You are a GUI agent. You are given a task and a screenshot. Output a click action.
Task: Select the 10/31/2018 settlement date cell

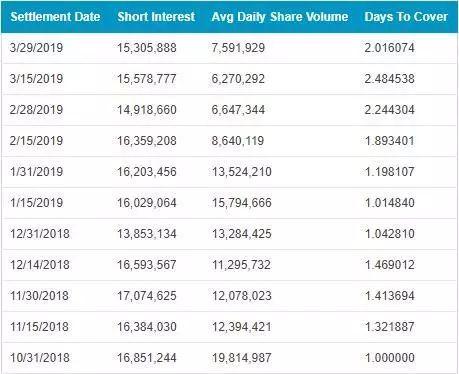pyautogui.click(x=40, y=358)
